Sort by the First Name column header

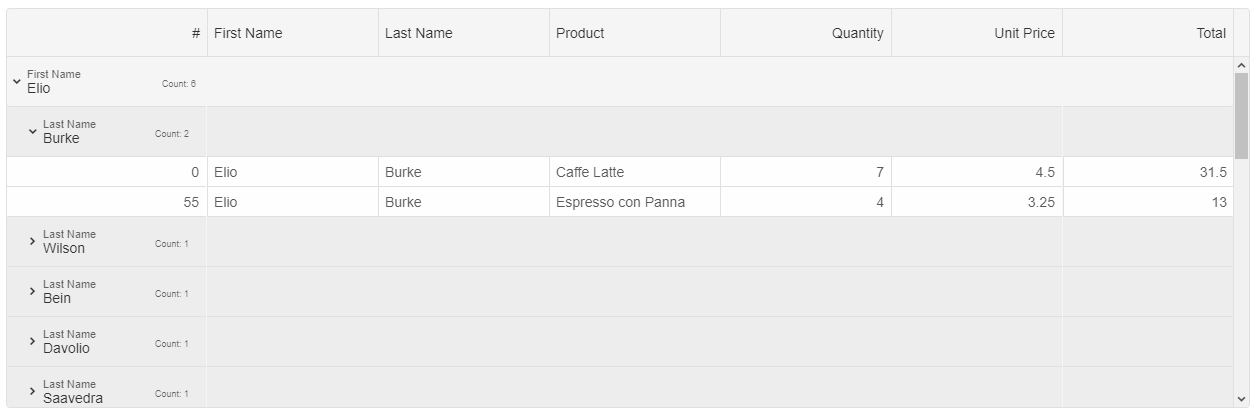coord(293,33)
